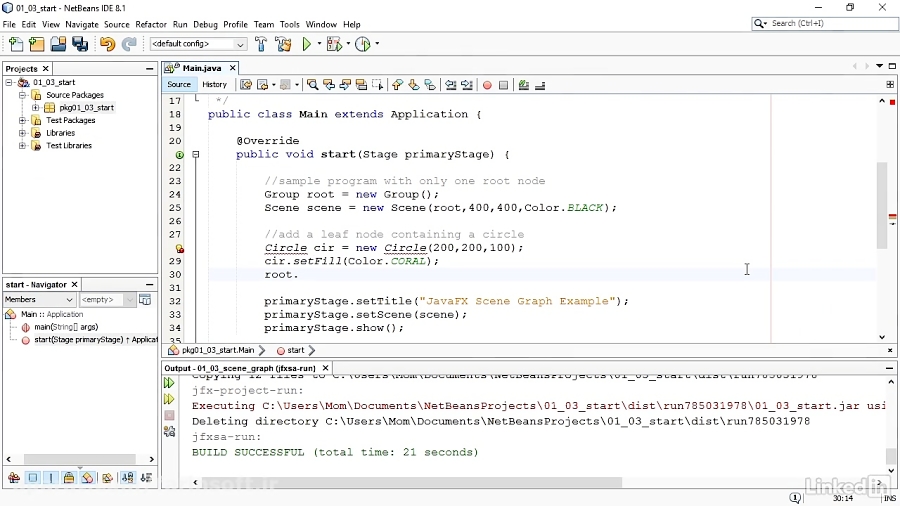Go to next bookmark
This screenshot has height=506, width=900.
pyautogui.click(x=414, y=85)
